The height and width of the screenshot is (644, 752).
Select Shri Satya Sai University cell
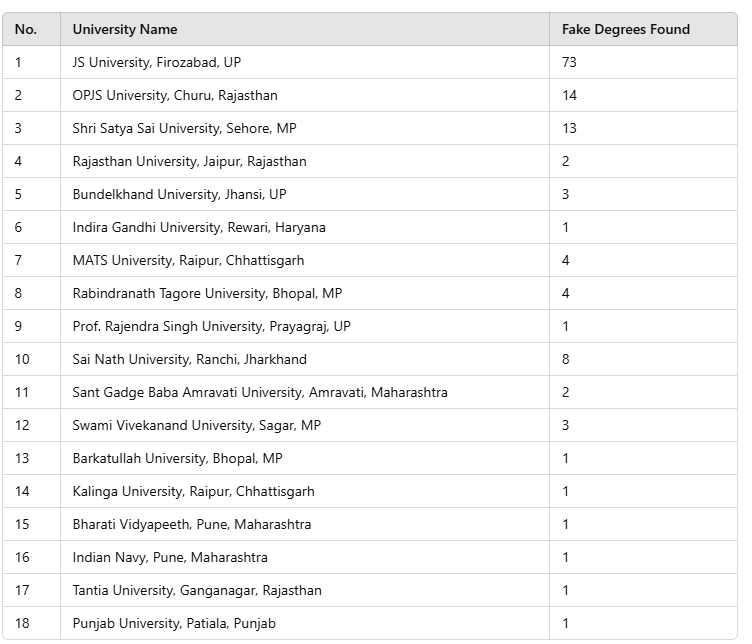[x=184, y=128]
